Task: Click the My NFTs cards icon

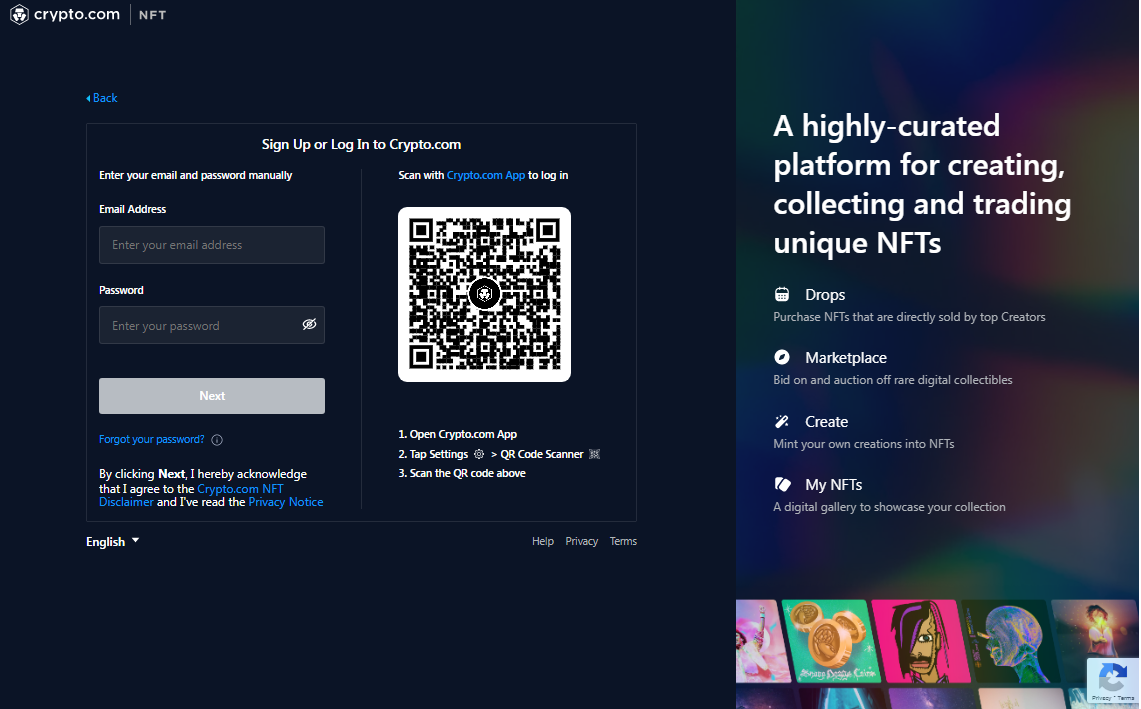Action: (782, 484)
